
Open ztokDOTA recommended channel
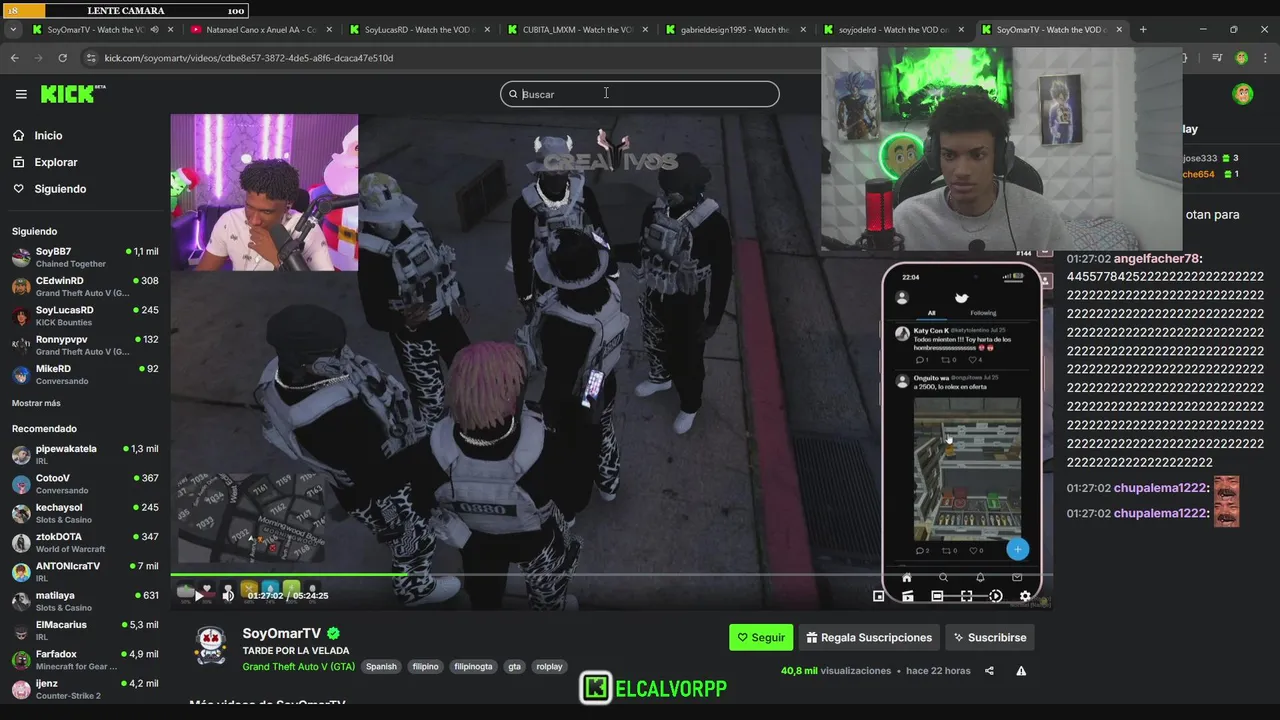85,543
